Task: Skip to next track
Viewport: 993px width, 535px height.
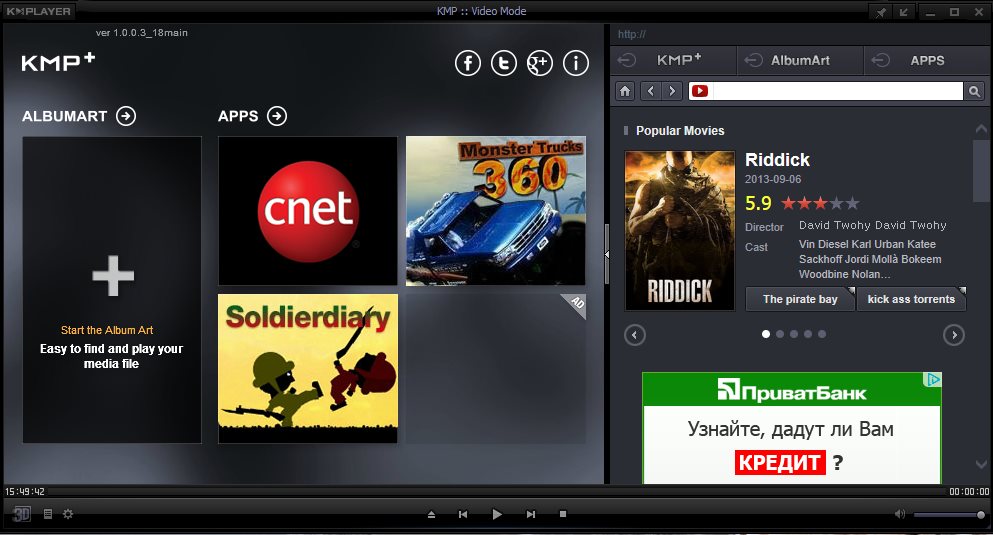Action: tap(531, 514)
